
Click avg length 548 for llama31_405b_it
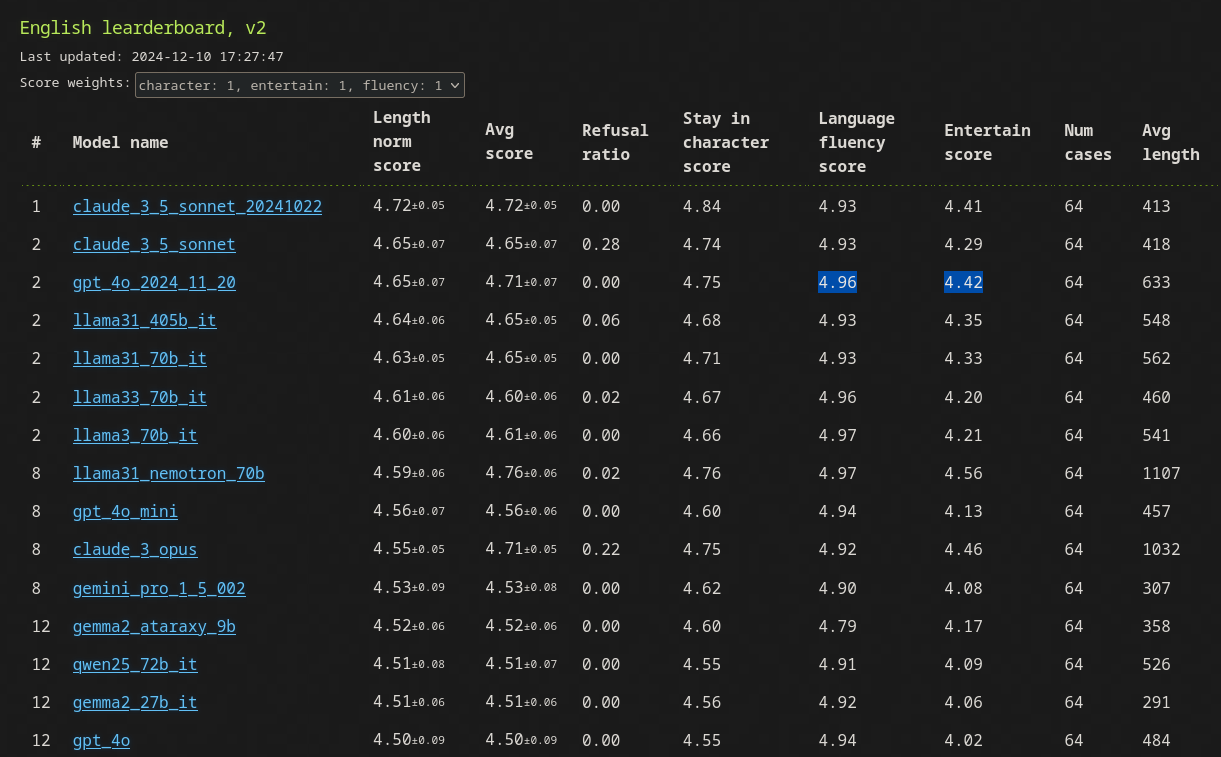(1156, 320)
